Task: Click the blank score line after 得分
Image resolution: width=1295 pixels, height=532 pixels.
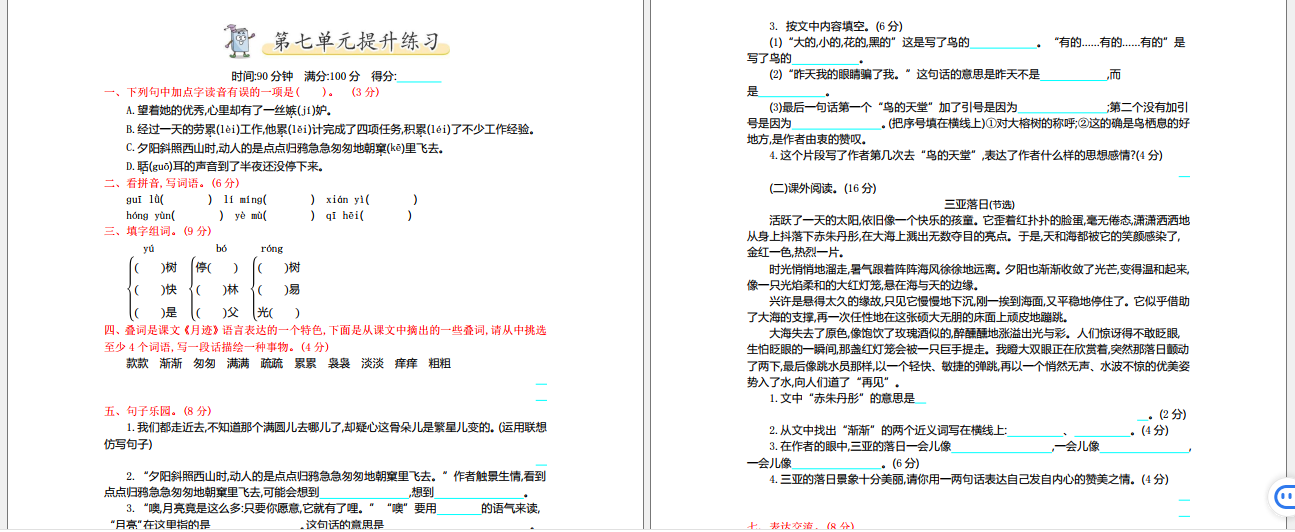Action: click(x=419, y=76)
